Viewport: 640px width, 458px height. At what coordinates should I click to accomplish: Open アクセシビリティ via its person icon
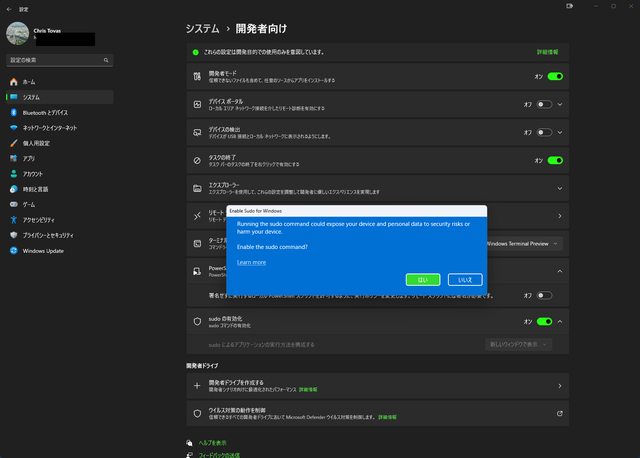[x=13, y=220]
